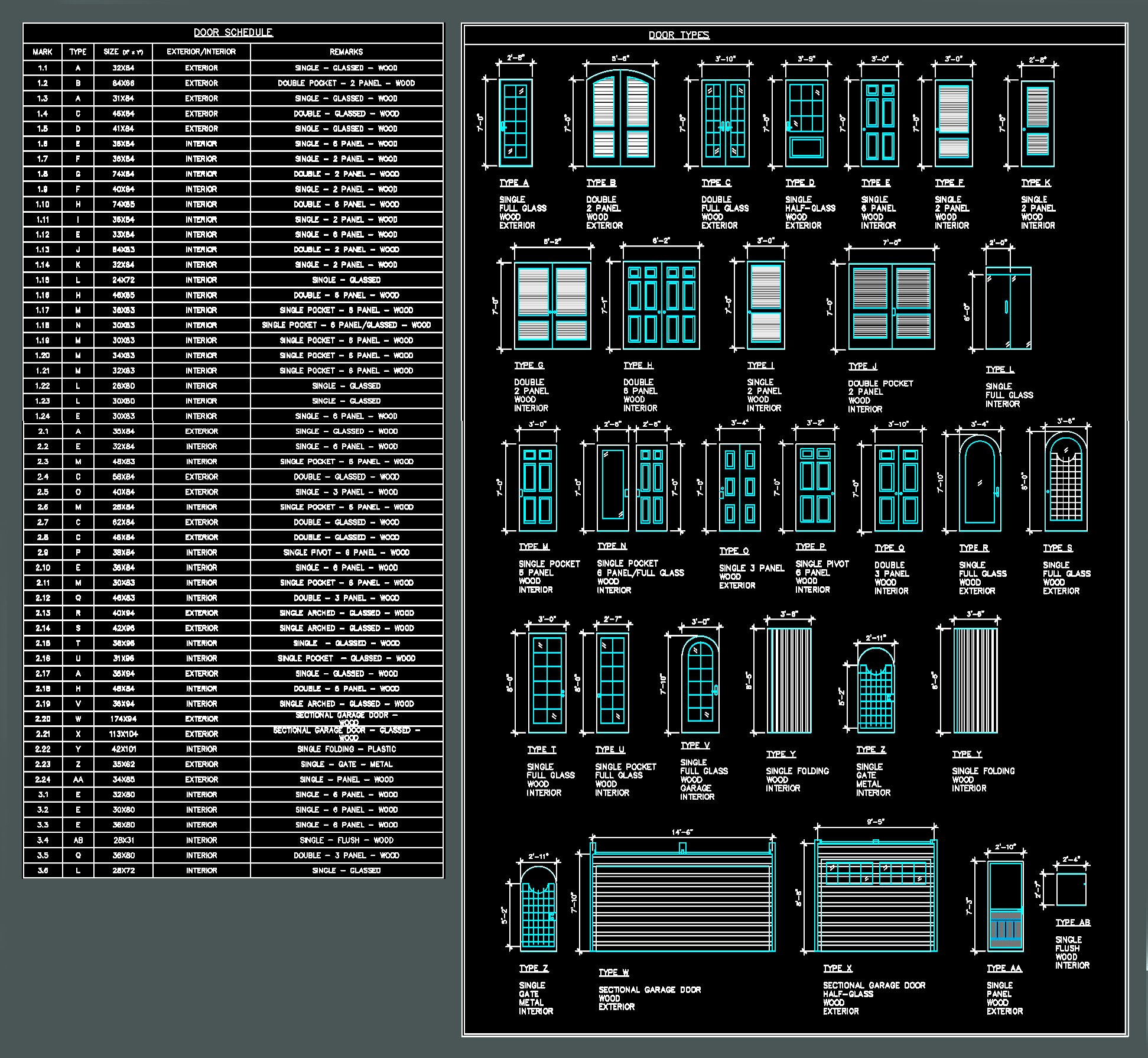Image resolution: width=1148 pixels, height=1058 pixels.
Task: Select the REMARKS column header
Action: tap(346, 52)
